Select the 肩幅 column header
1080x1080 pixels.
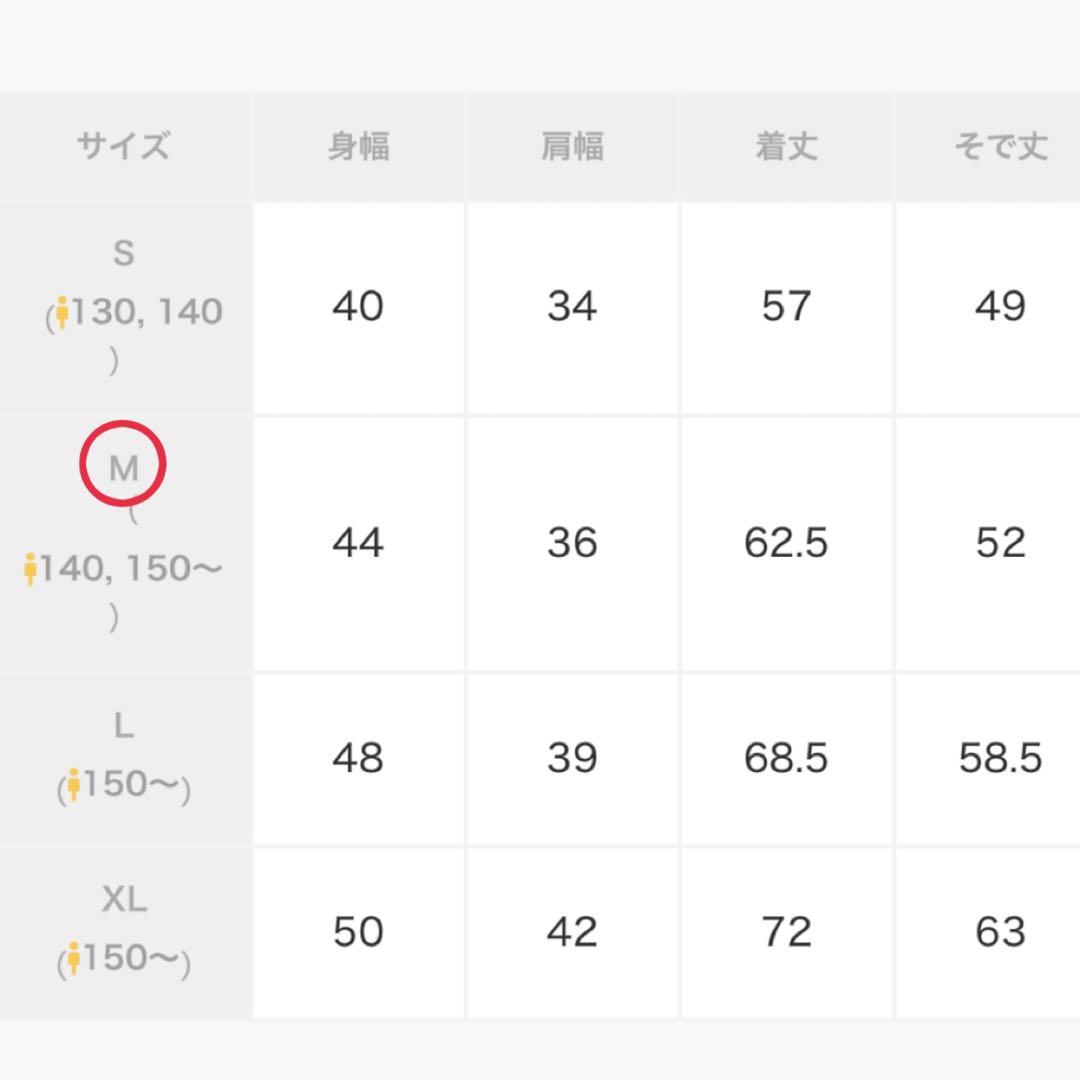(x=572, y=147)
